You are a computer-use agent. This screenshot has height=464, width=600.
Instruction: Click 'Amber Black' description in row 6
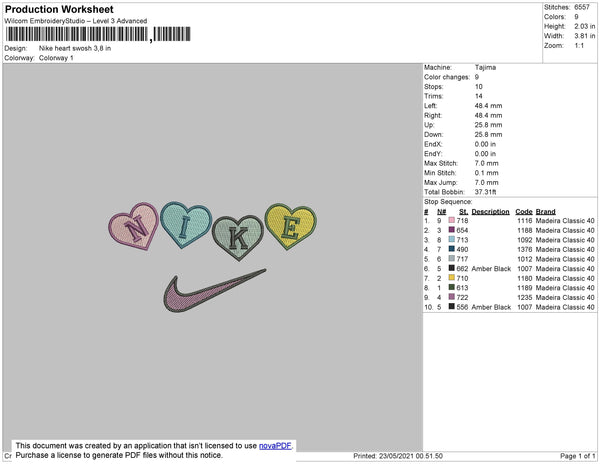pyautogui.click(x=491, y=269)
